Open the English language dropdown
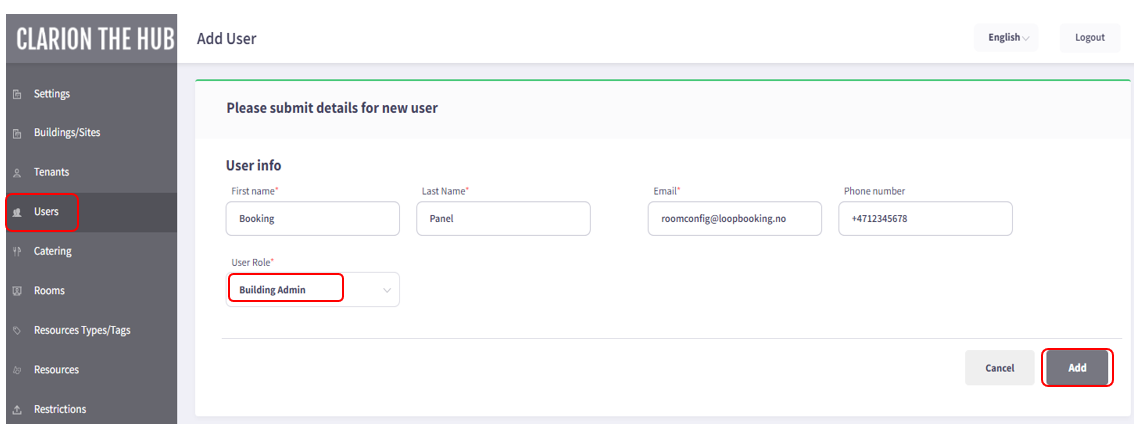Screen dimensions: 1144x441 pos(1006,38)
